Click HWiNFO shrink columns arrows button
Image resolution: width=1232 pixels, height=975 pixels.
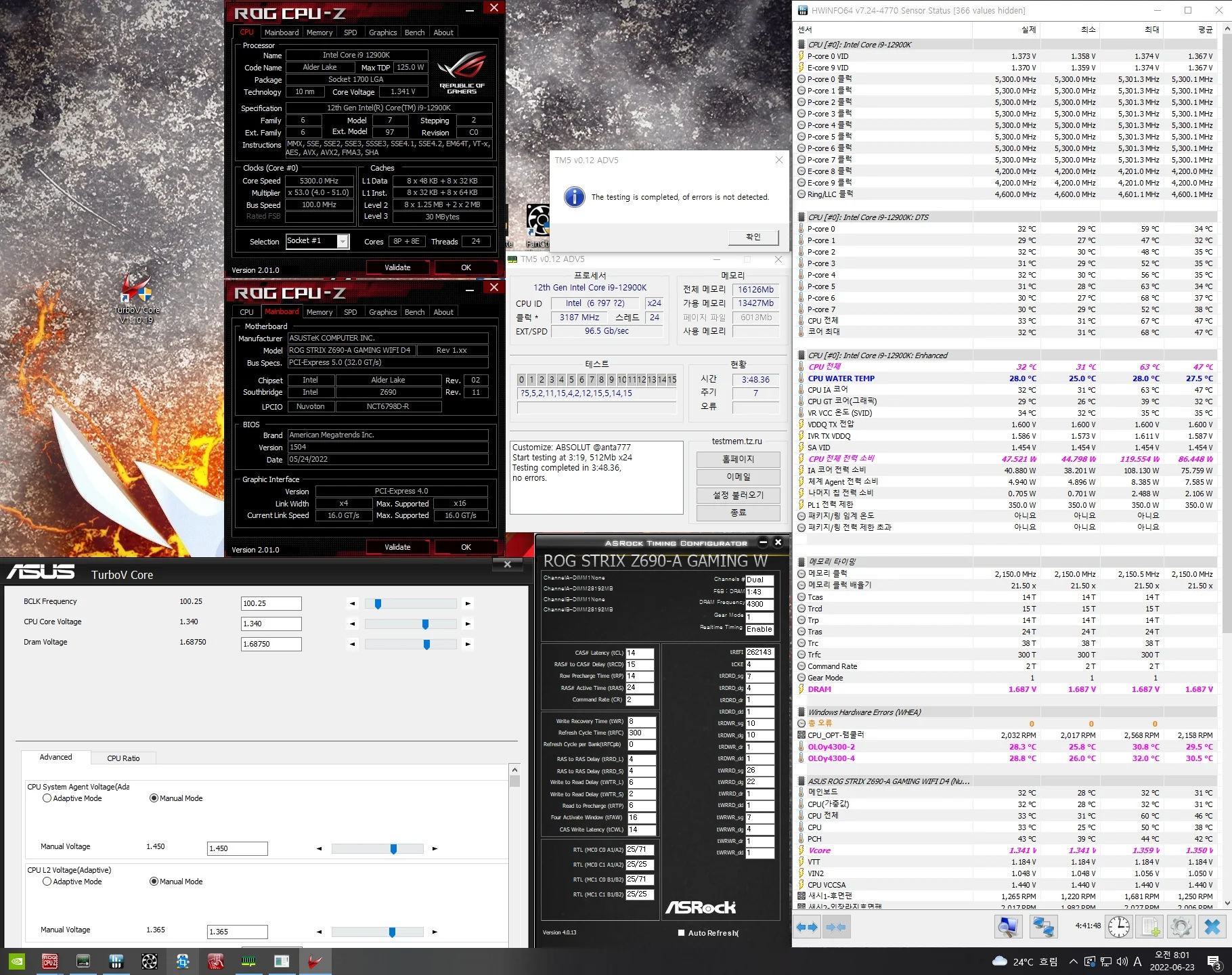tap(835, 927)
